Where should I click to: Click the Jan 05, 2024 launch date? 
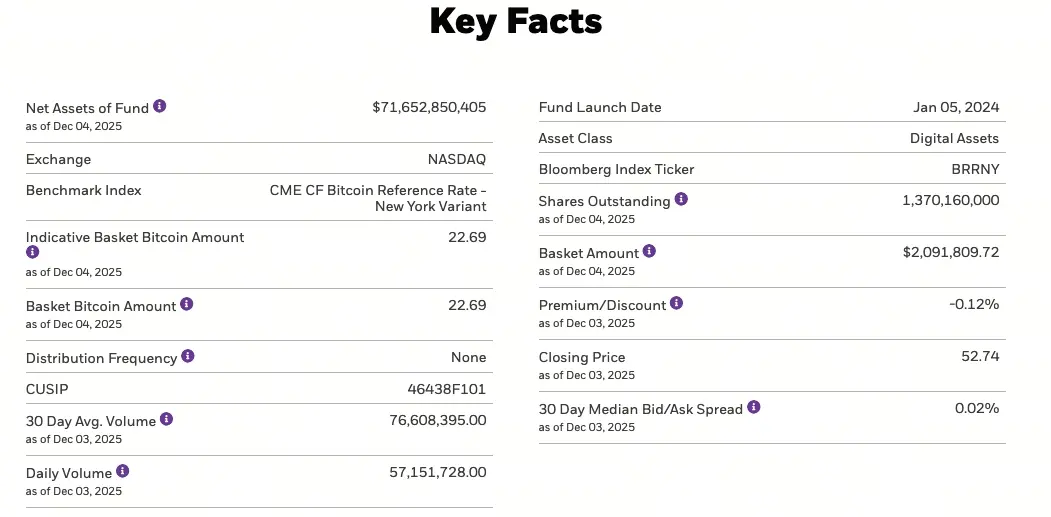click(x=956, y=107)
